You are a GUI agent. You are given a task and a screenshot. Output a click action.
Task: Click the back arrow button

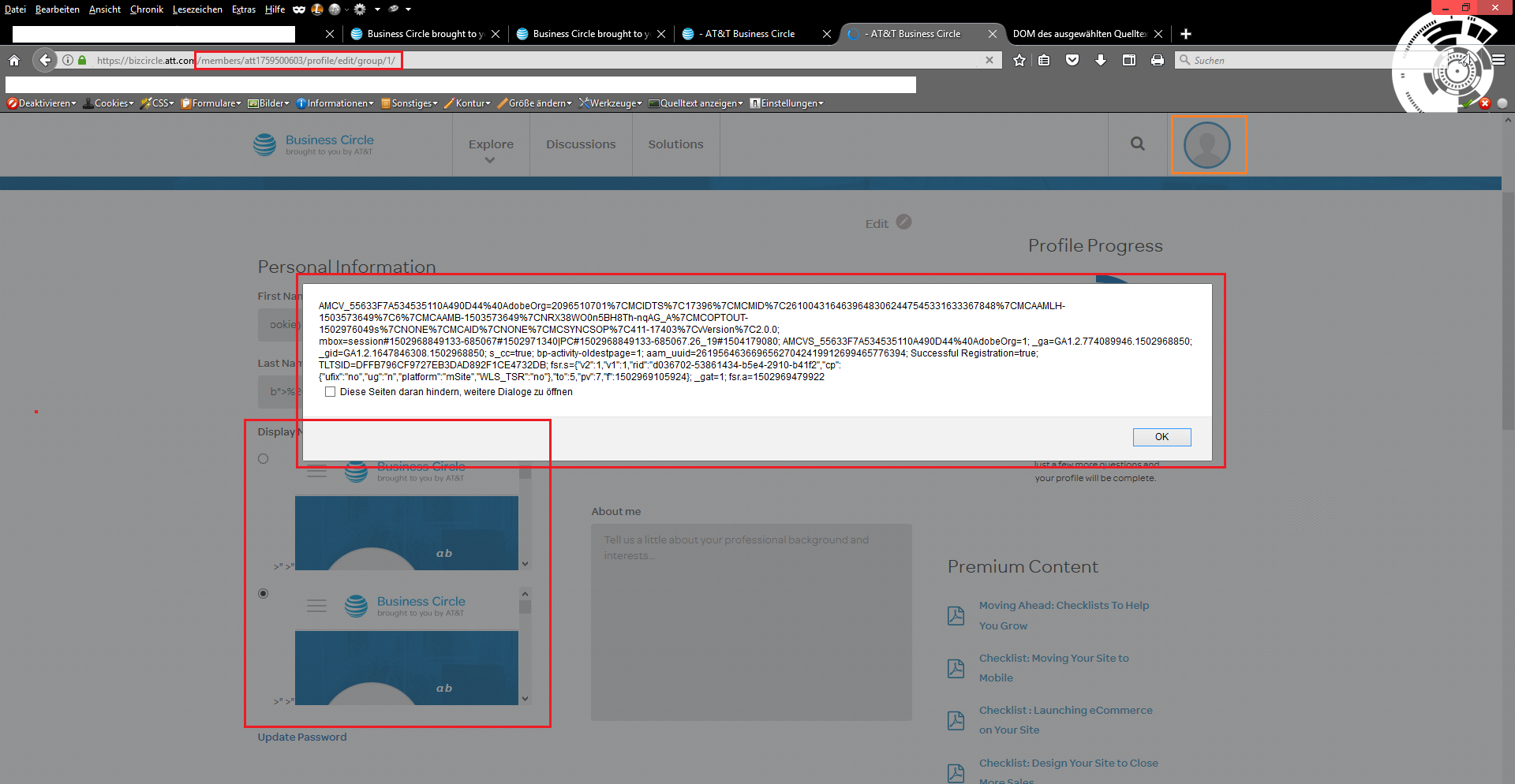point(45,60)
